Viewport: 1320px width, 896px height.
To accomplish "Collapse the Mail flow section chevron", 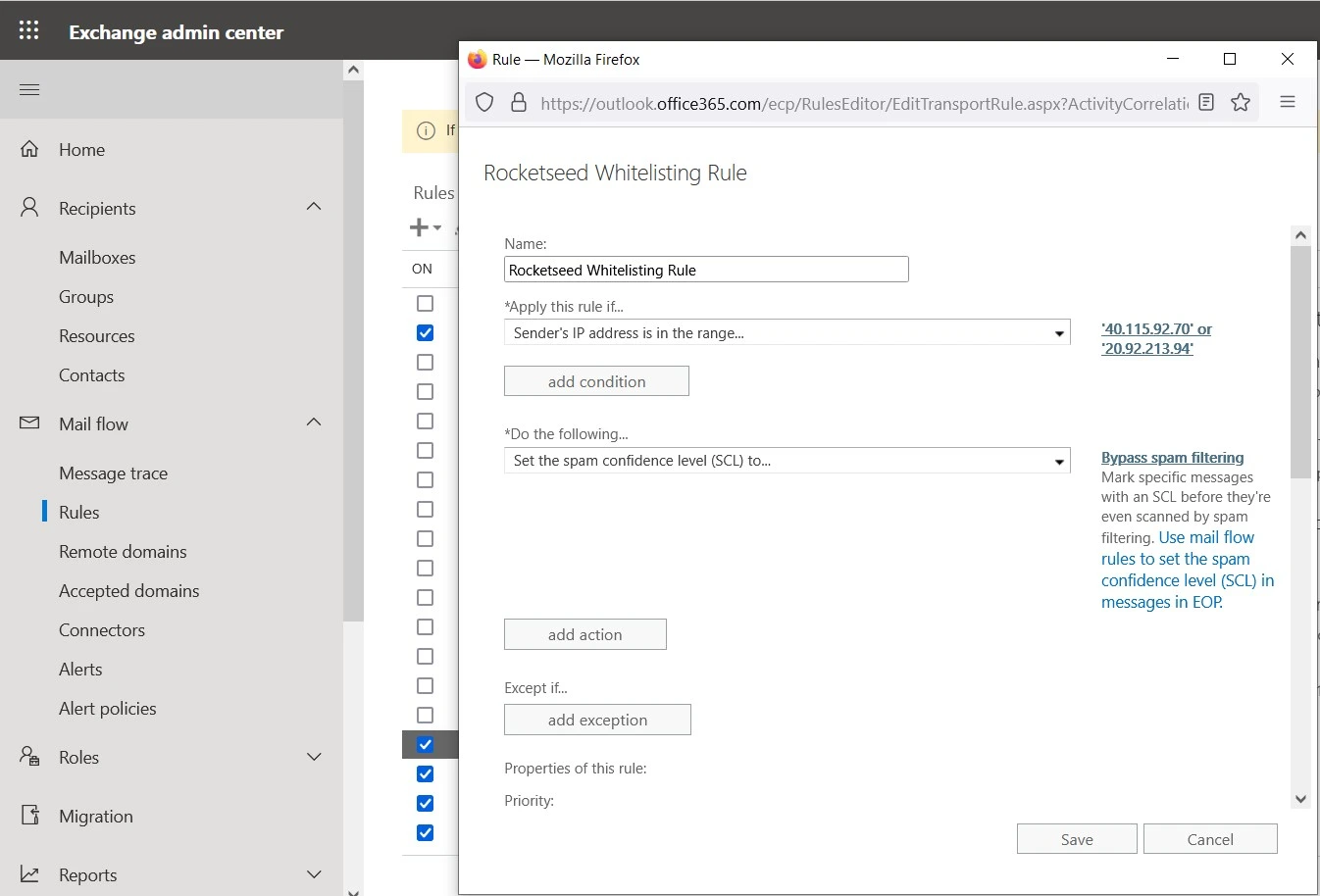I will [x=314, y=422].
